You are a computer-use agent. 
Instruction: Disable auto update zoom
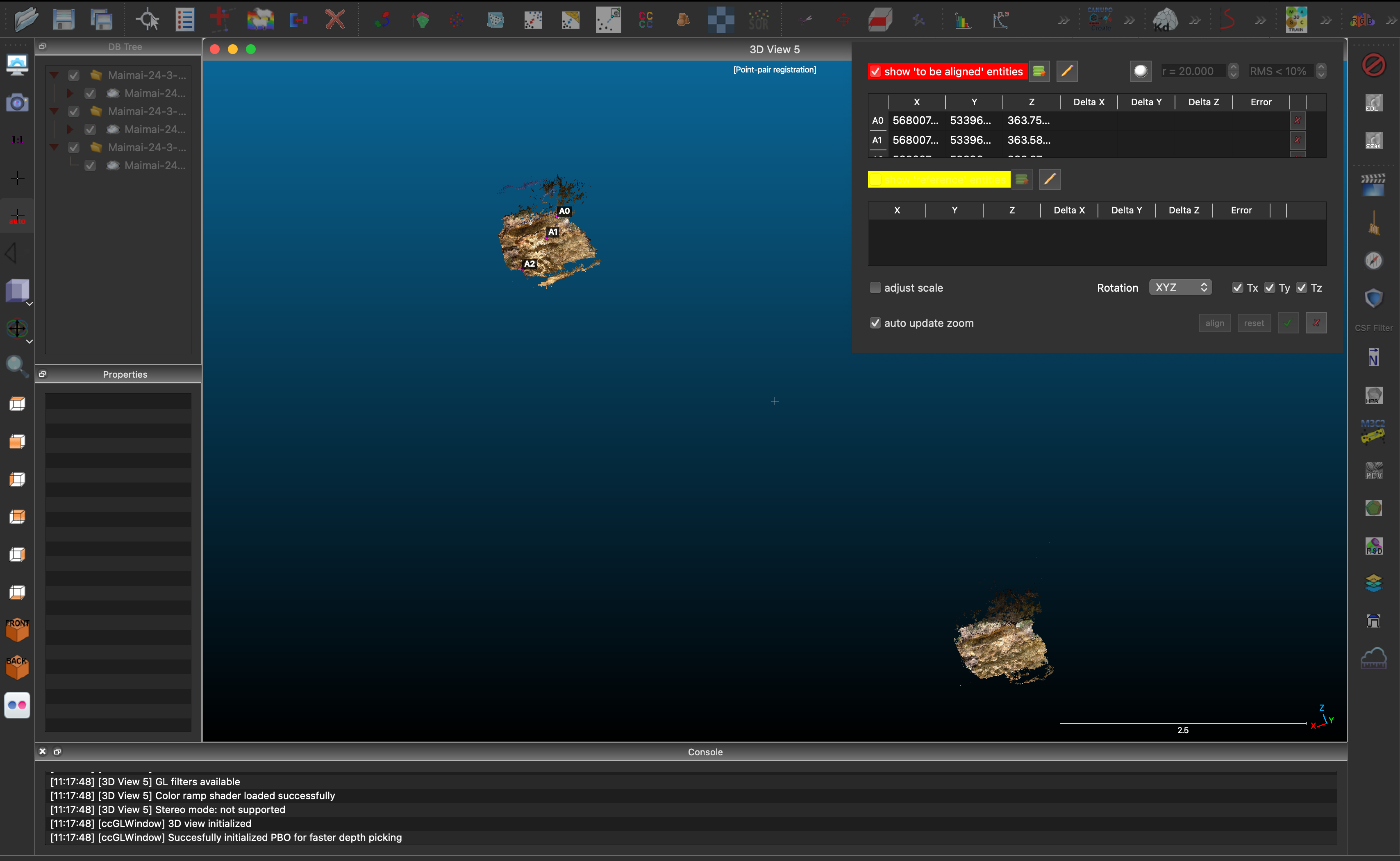875,322
